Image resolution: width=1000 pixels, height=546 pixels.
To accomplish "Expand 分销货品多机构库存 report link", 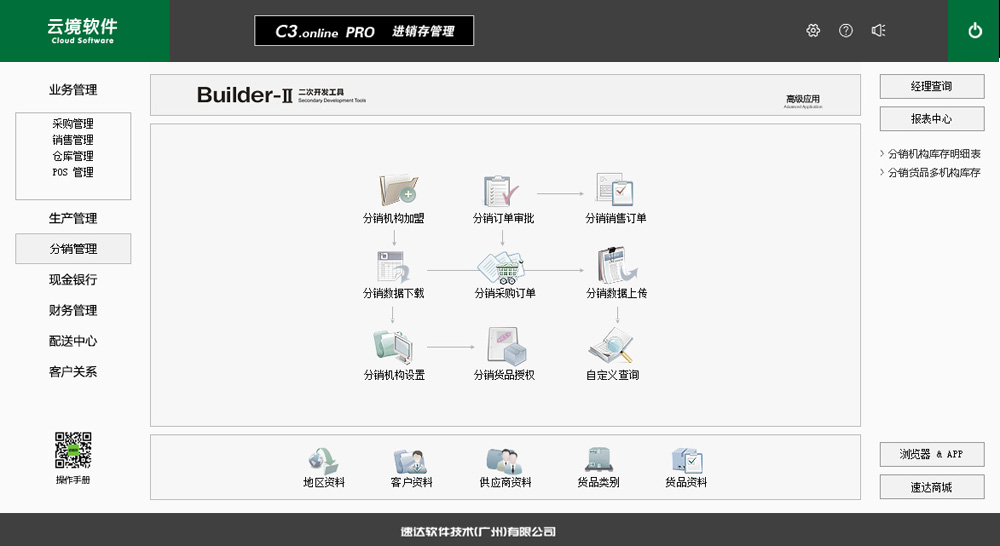I will pos(934,173).
